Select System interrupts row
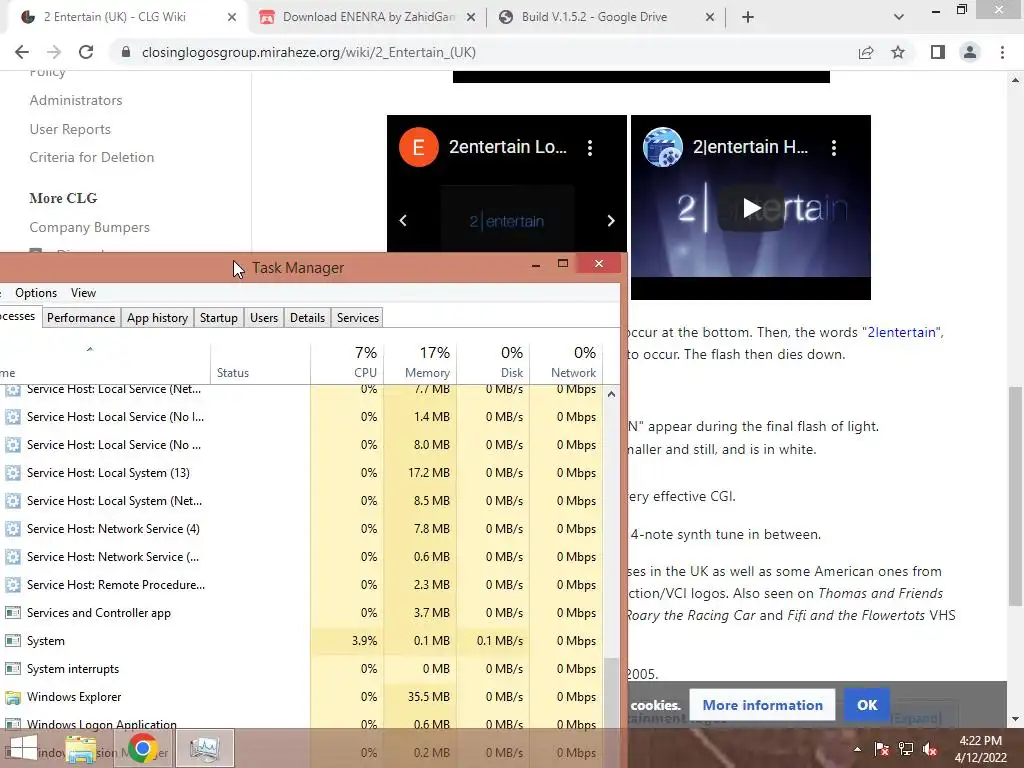The width and height of the screenshot is (1024, 768). tap(300, 669)
